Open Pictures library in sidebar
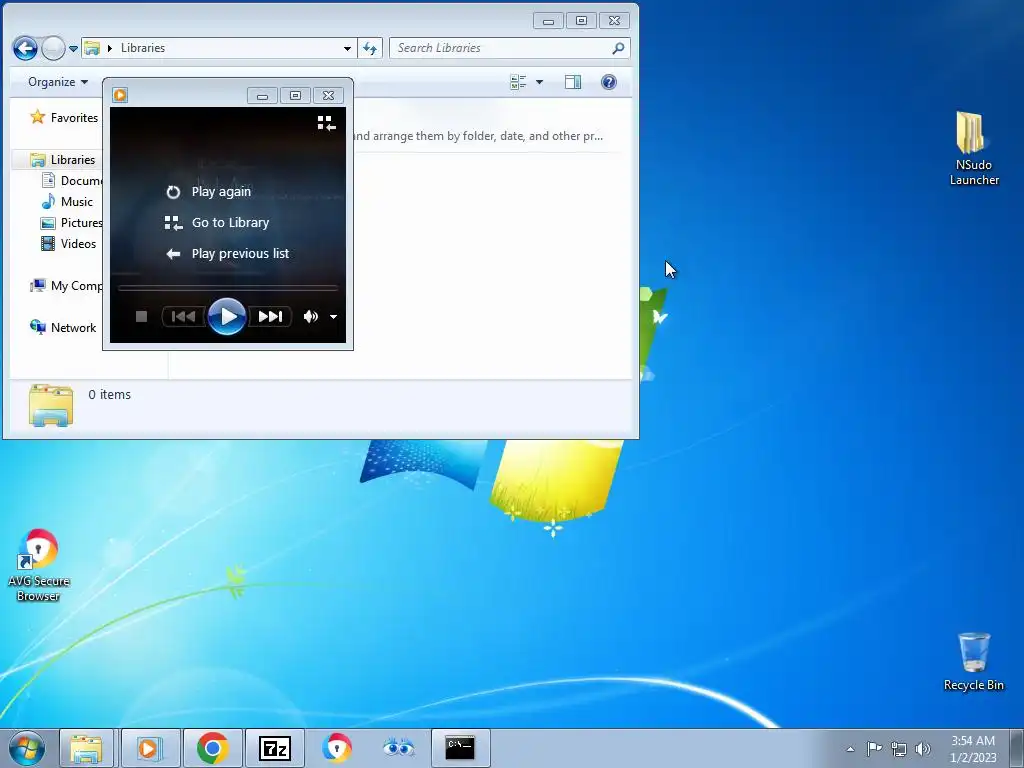This screenshot has height=768, width=1024. tap(72, 223)
